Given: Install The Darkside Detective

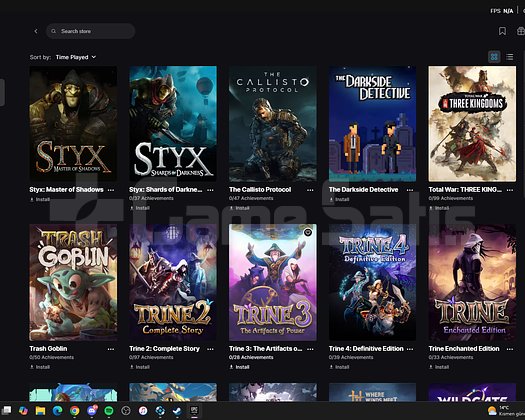Looking at the screenshot, I should click(339, 199).
